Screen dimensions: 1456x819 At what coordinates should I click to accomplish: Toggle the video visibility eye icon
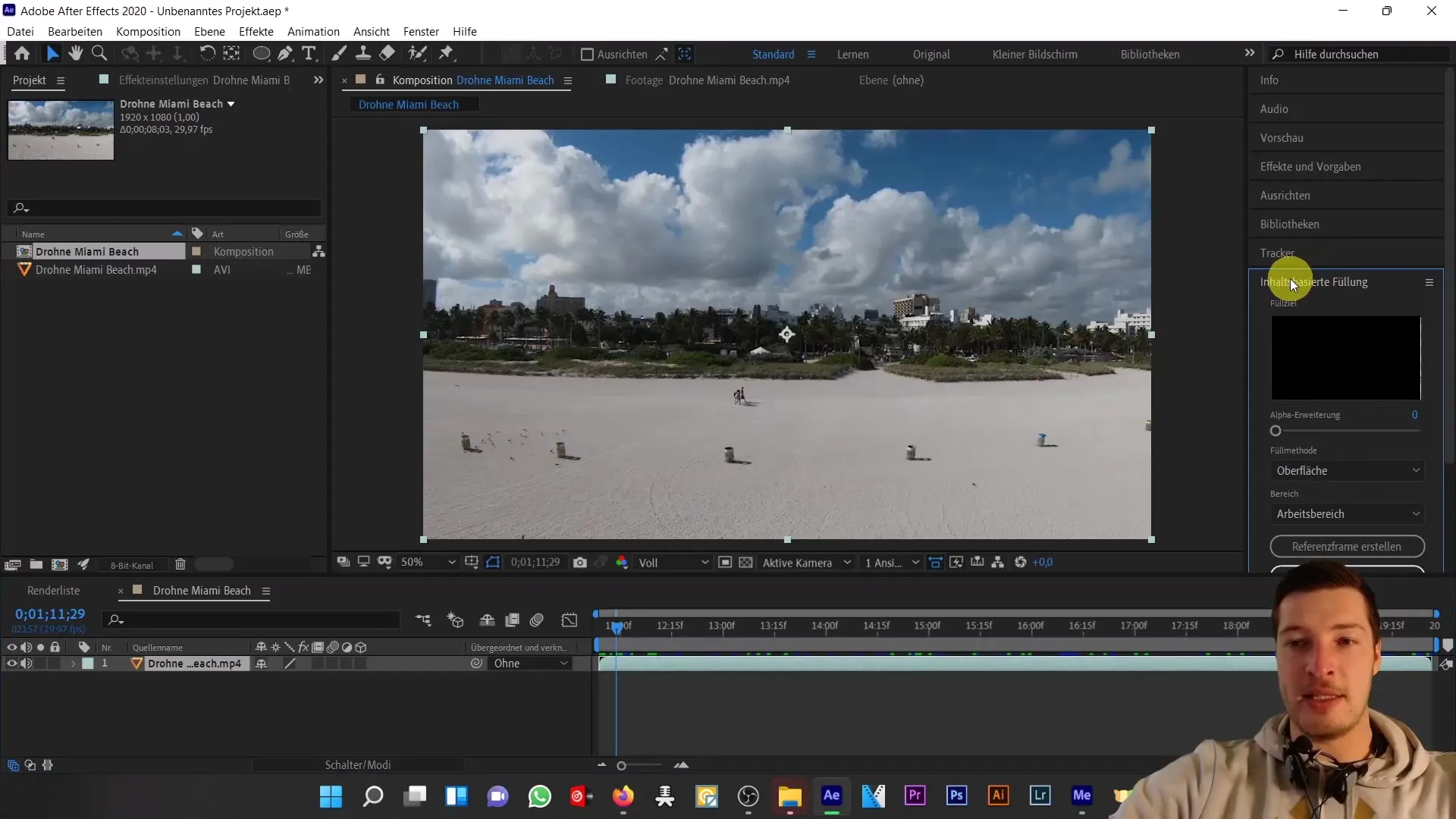coord(10,664)
